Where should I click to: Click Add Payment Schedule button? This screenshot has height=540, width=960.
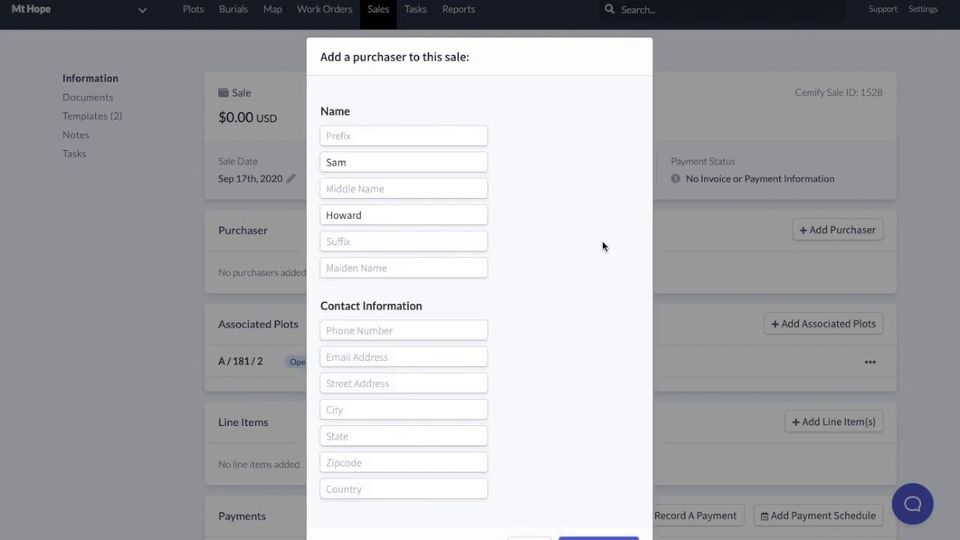[x=818, y=516]
